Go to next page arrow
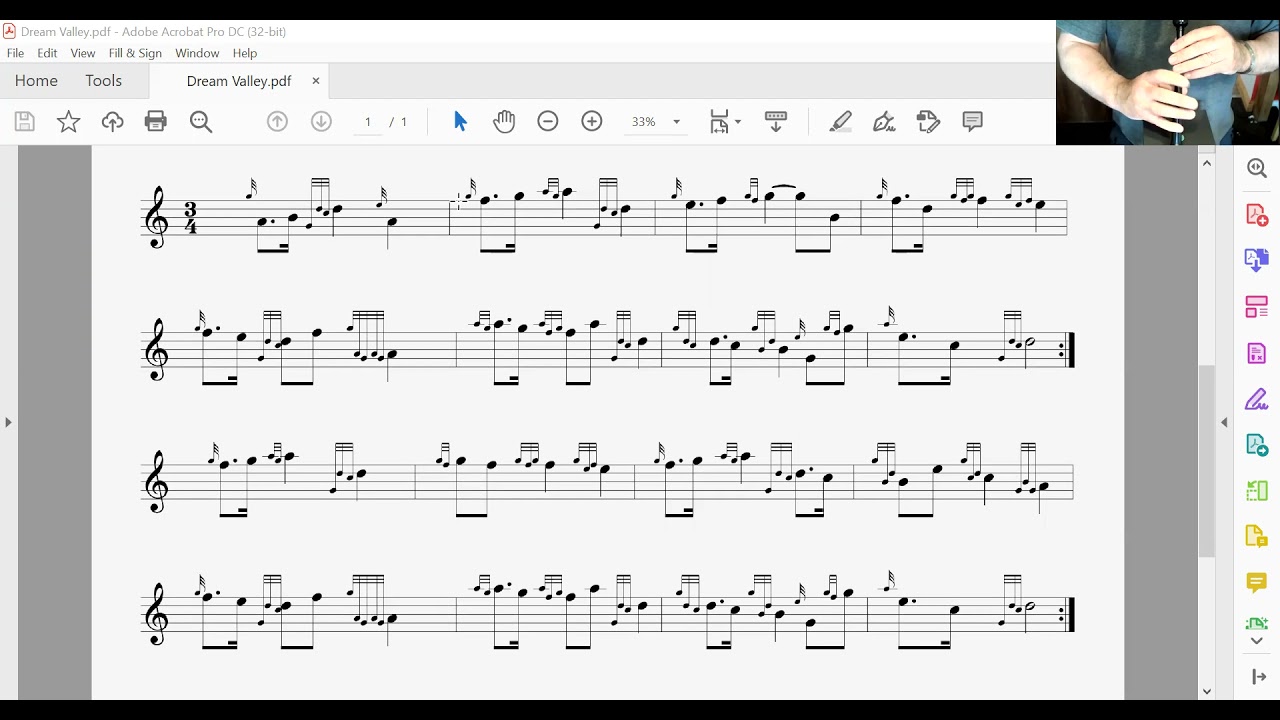Image resolution: width=1280 pixels, height=720 pixels. [x=321, y=122]
